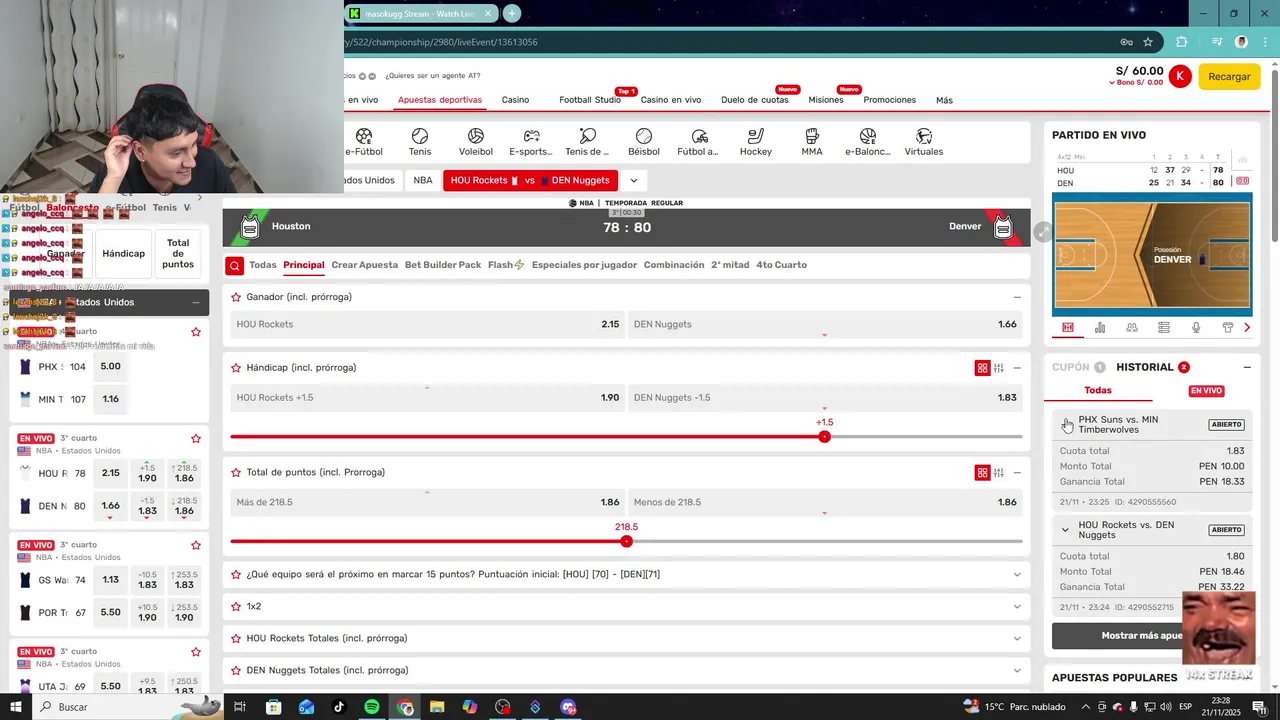Favorite the DEN Nuggets Totales market
The width and height of the screenshot is (1280, 720).
tap(236, 671)
